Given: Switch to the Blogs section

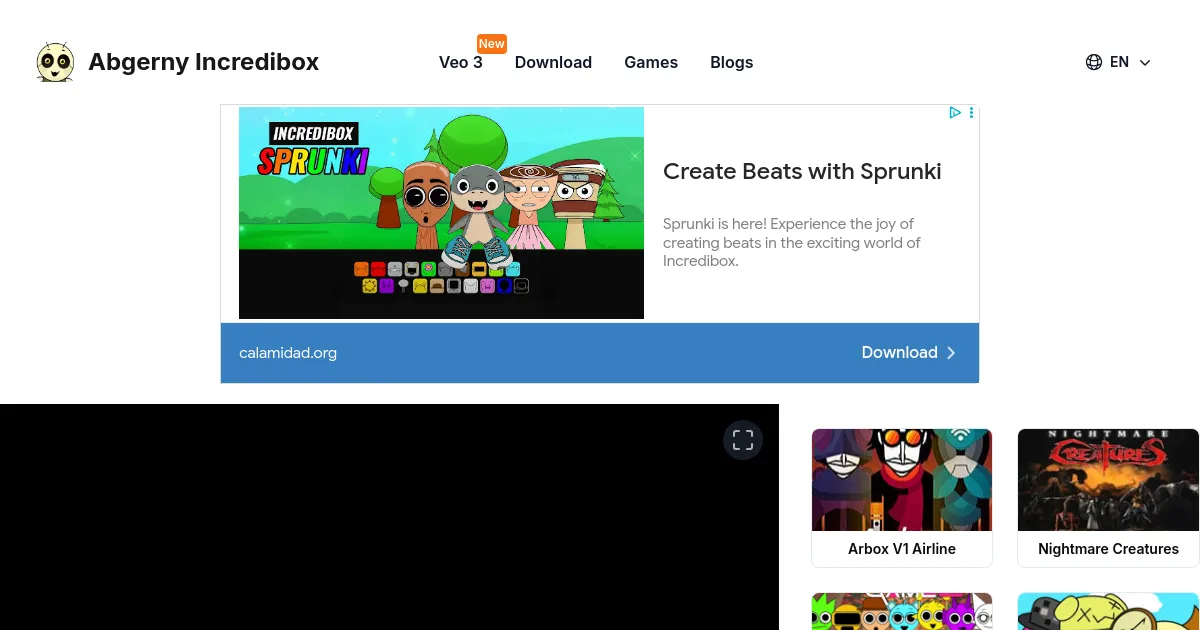Looking at the screenshot, I should pos(731,62).
